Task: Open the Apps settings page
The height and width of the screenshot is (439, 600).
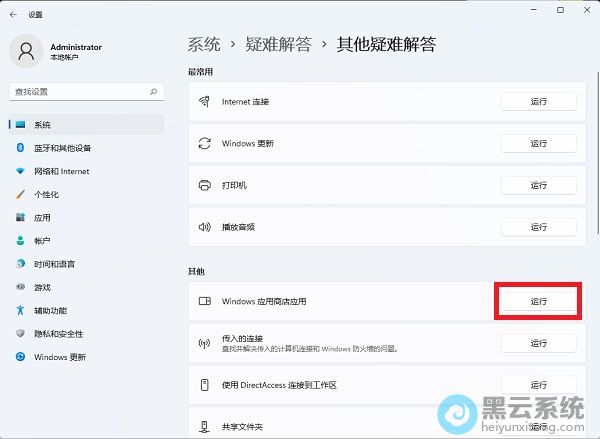Action: coord(42,217)
